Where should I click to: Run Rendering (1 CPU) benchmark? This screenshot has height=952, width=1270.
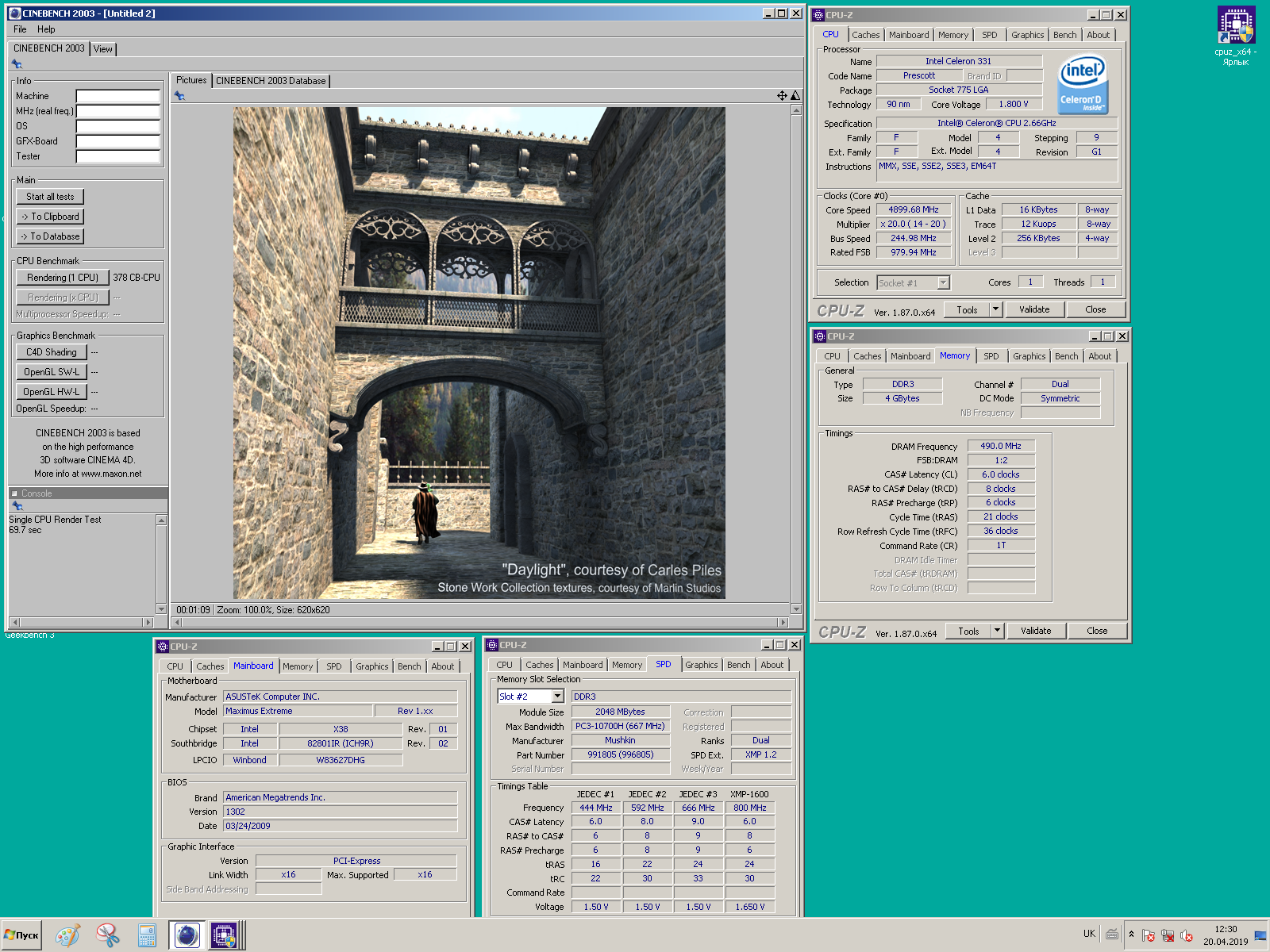tap(63, 278)
